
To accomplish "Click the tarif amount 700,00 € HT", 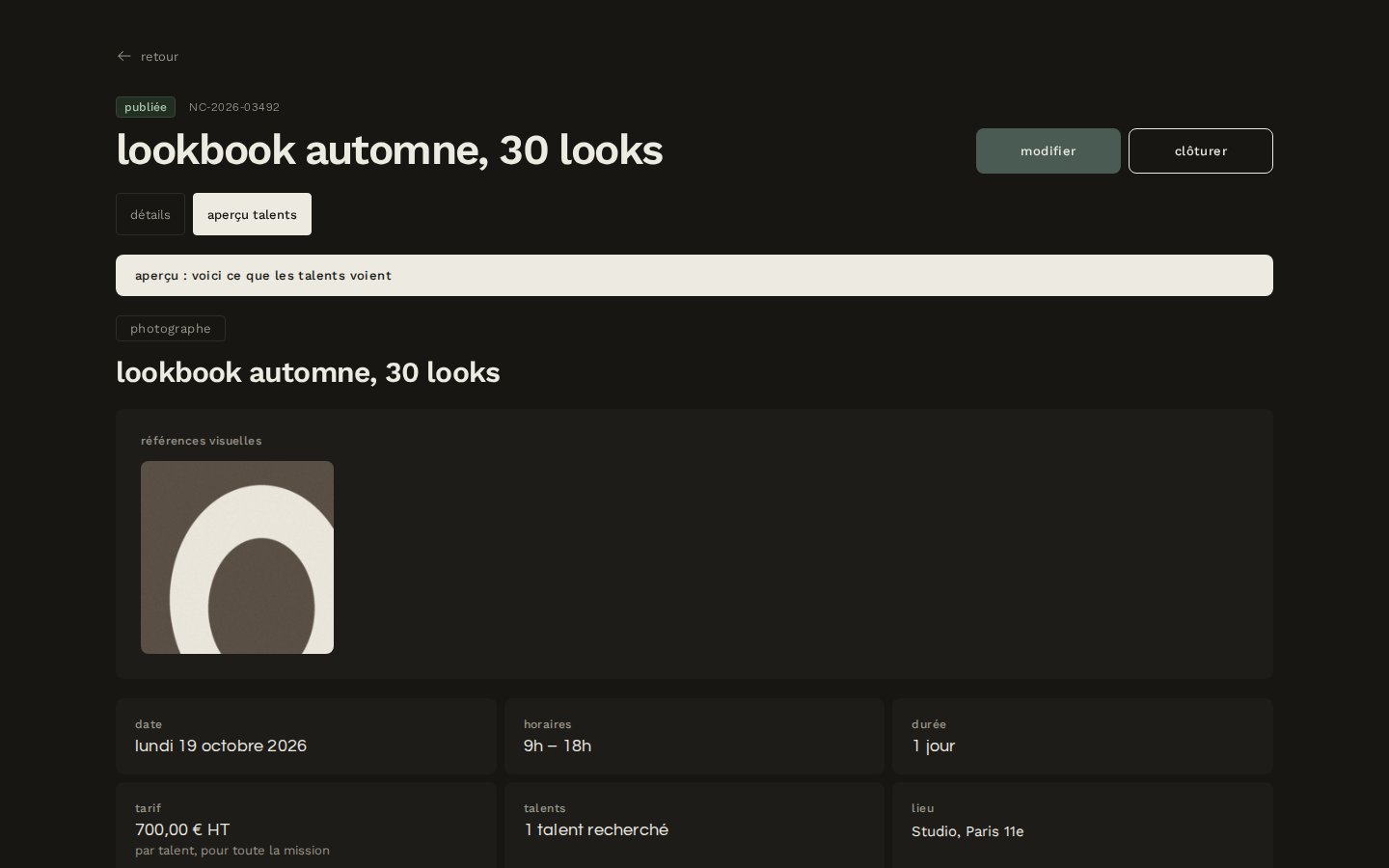I will pos(182,829).
